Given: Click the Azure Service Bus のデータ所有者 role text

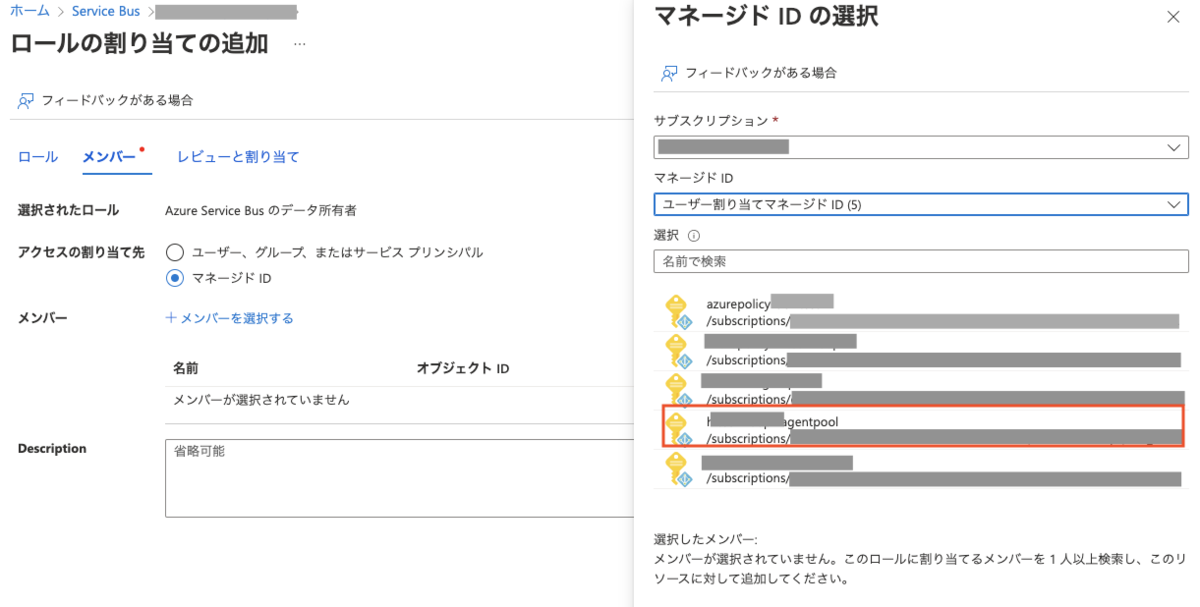Looking at the screenshot, I should click(x=261, y=211).
